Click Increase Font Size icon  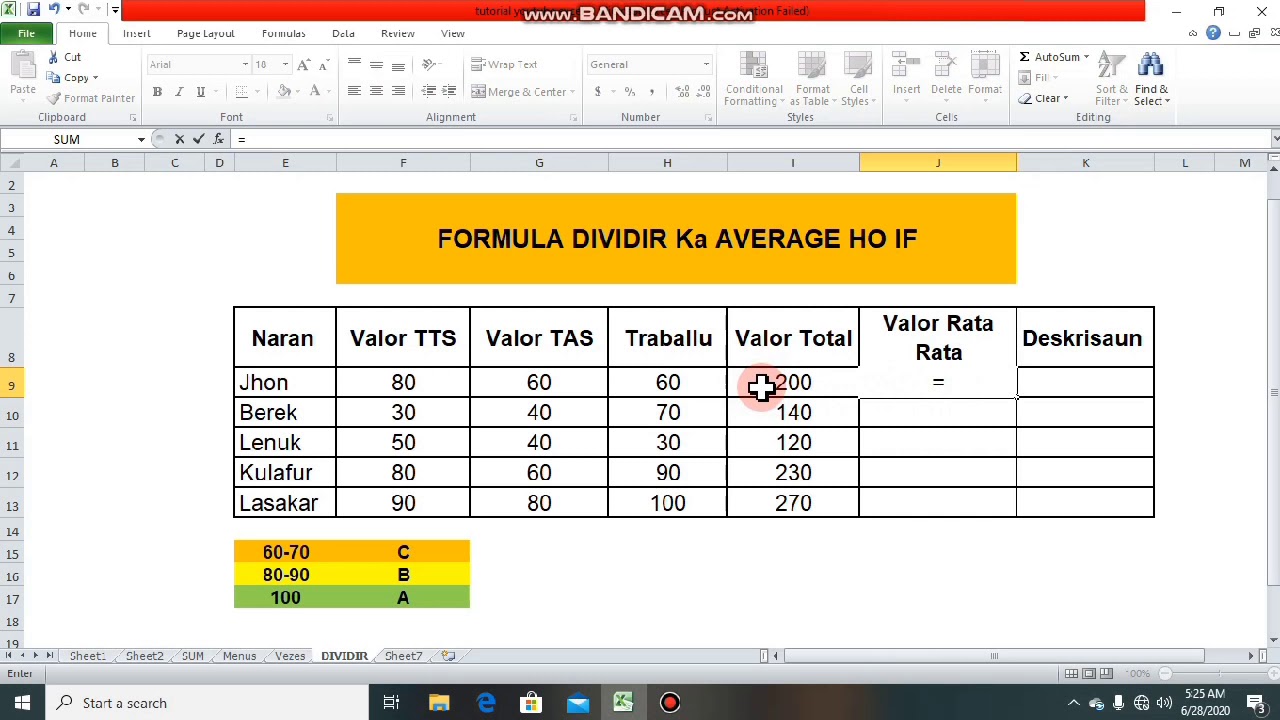coord(303,65)
